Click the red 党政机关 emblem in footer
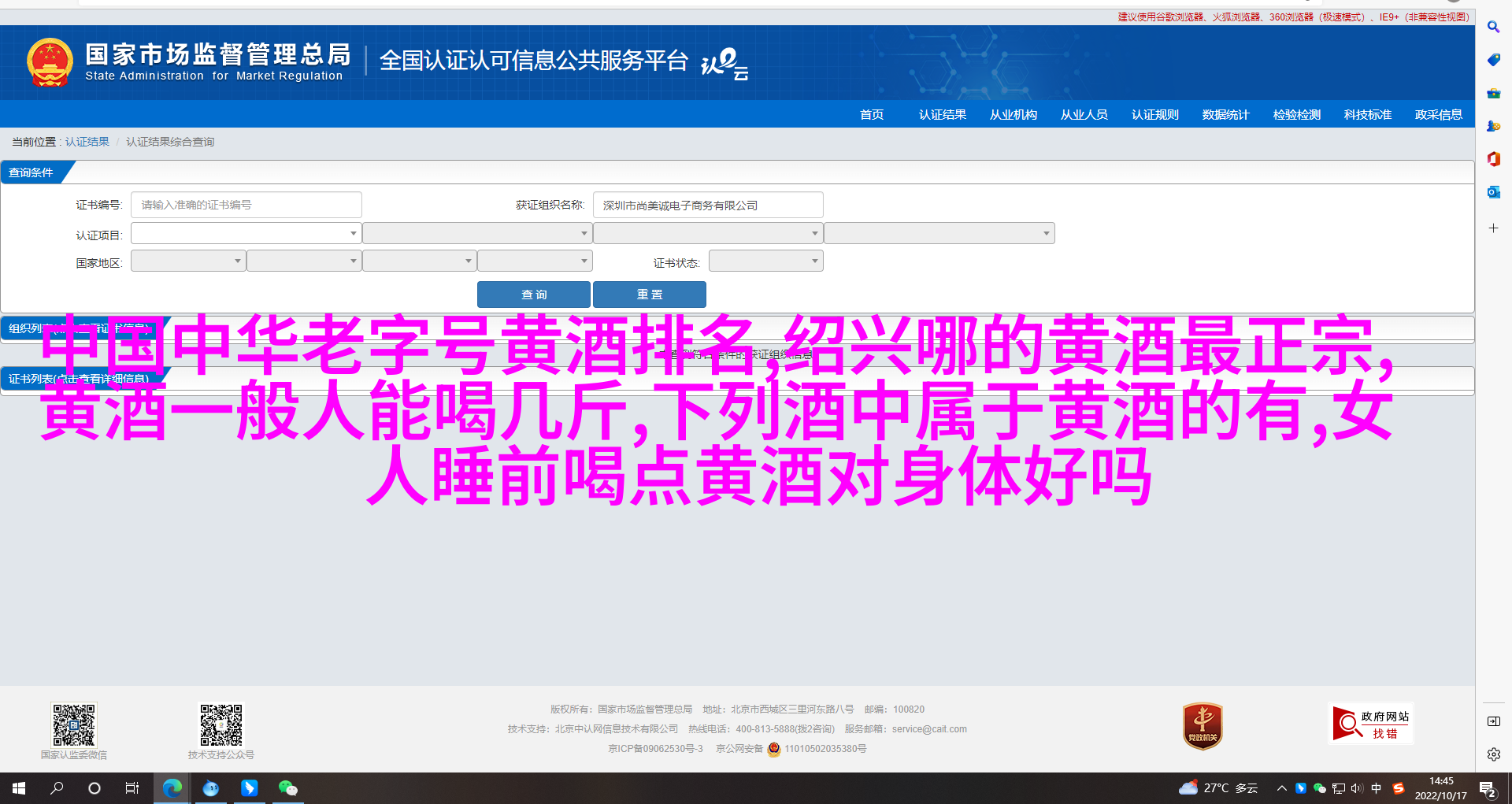This screenshot has height=804, width=1512. [x=1203, y=726]
